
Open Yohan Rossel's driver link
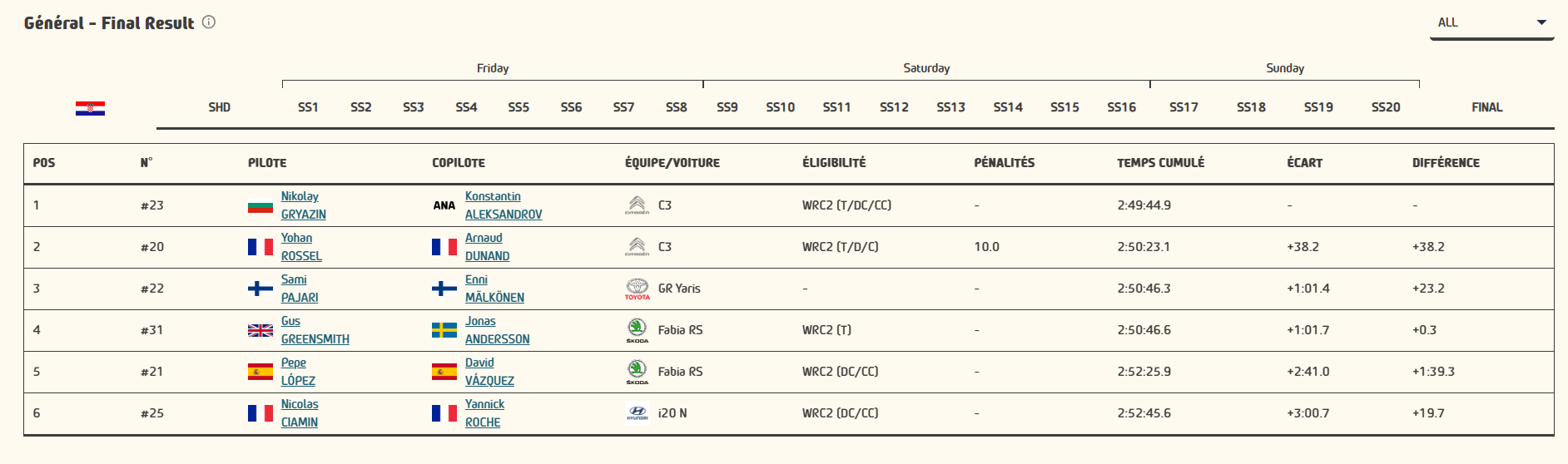click(300, 247)
